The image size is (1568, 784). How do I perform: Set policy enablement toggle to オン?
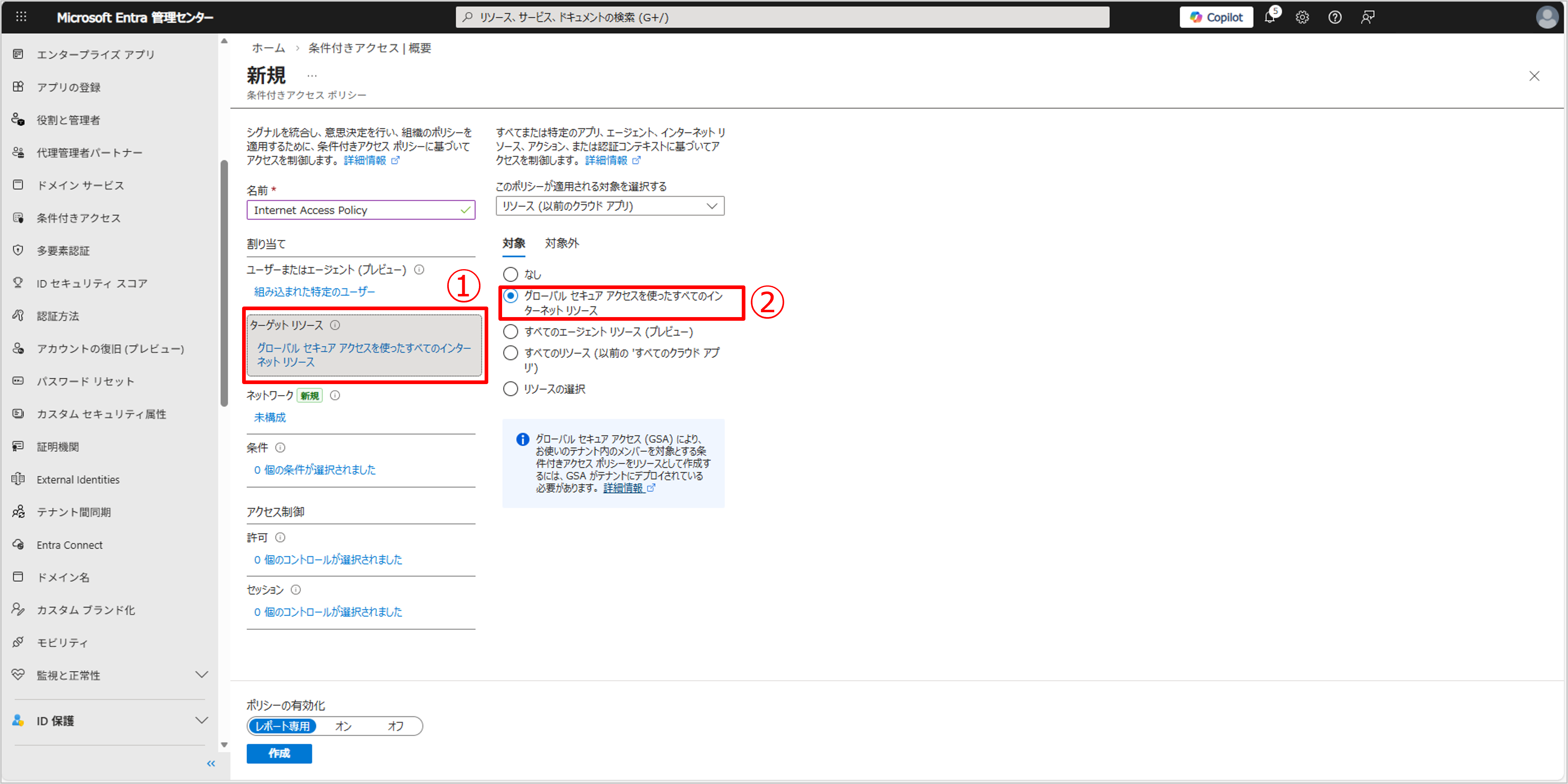tap(343, 726)
